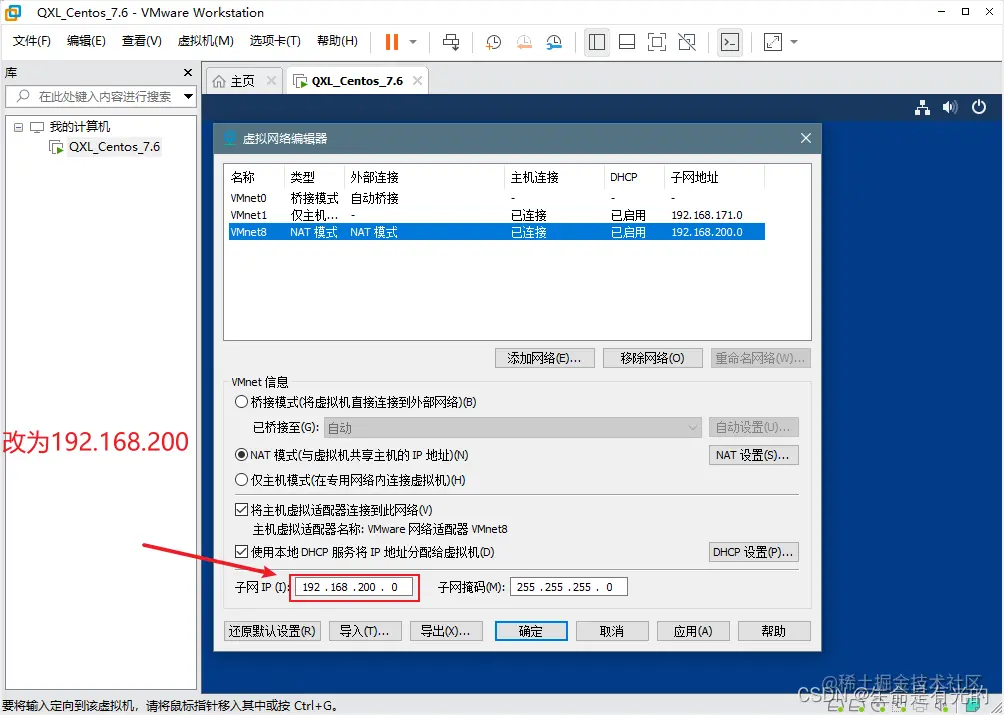Click the network adapter status icon
1004x715 pixels.
click(x=922, y=107)
